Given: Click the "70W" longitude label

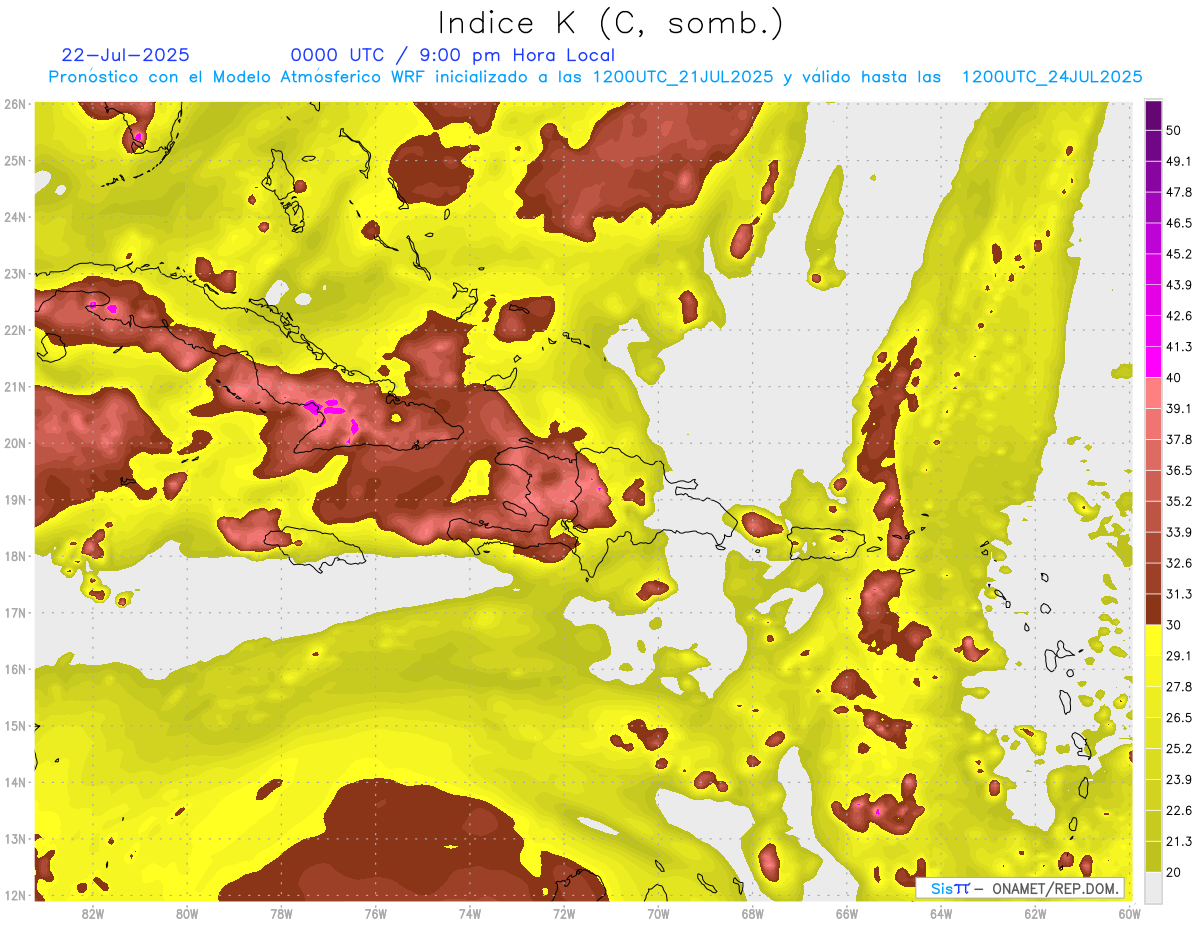Looking at the screenshot, I should (658, 914).
